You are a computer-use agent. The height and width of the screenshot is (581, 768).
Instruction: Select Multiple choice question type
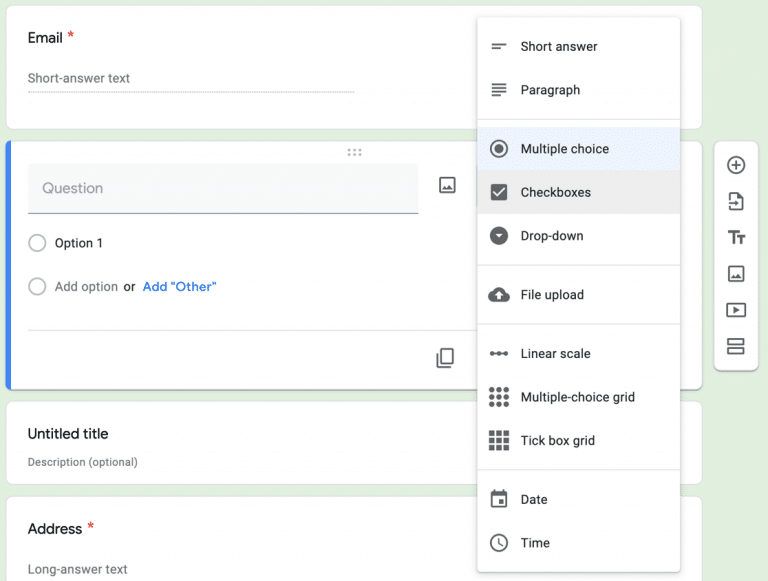point(578,149)
